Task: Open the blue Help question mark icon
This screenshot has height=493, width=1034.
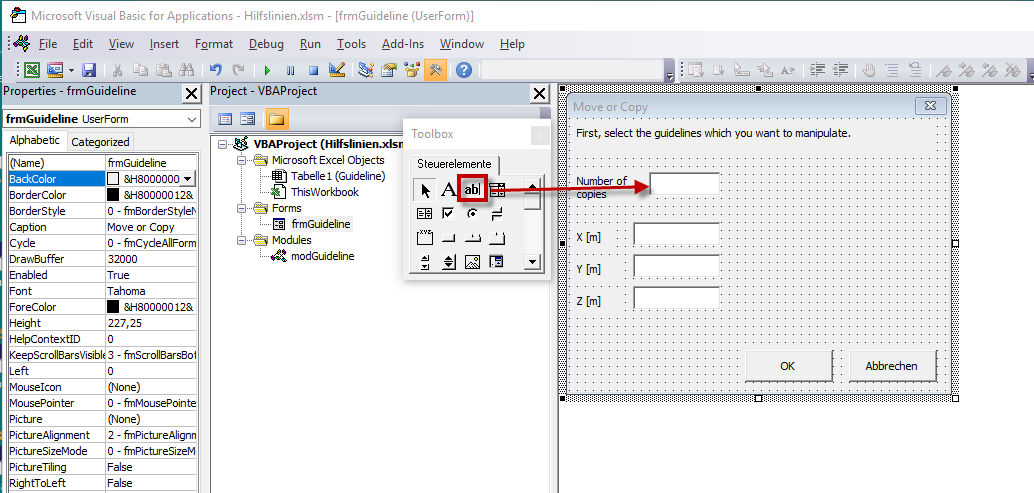Action: pos(464,69)
